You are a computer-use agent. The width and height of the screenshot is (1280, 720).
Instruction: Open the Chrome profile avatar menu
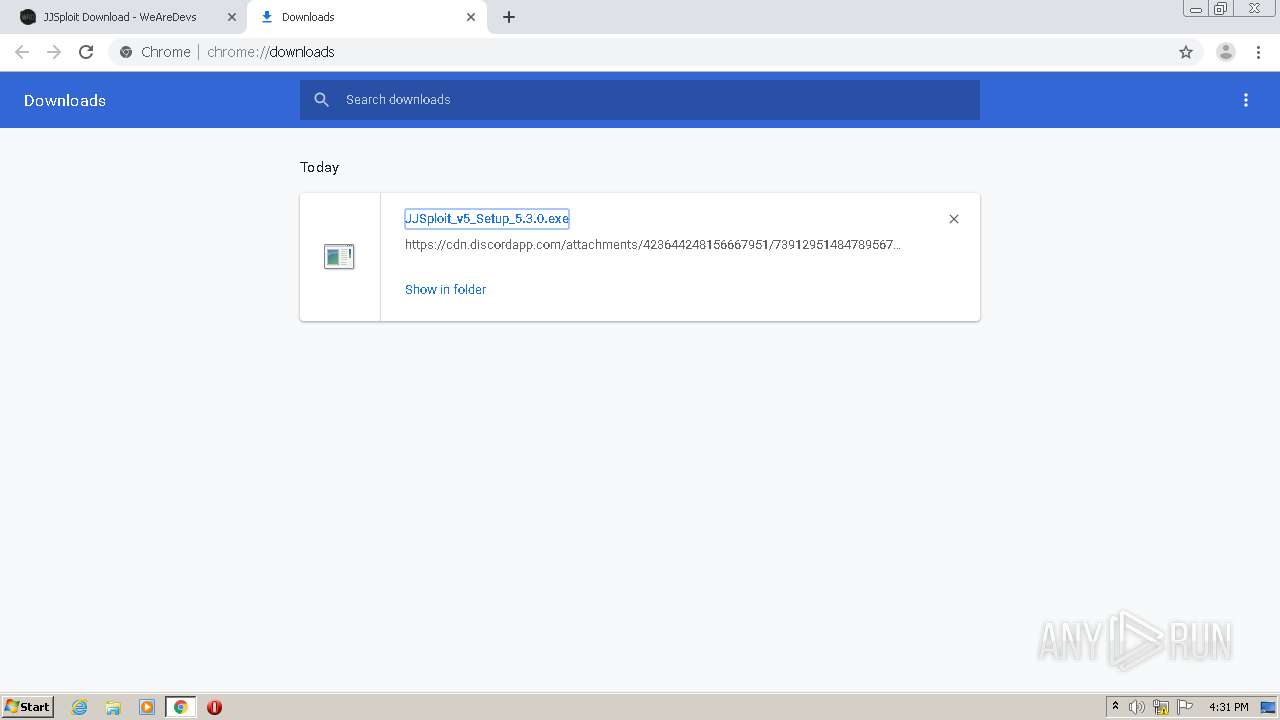(x=1226, y=52)
